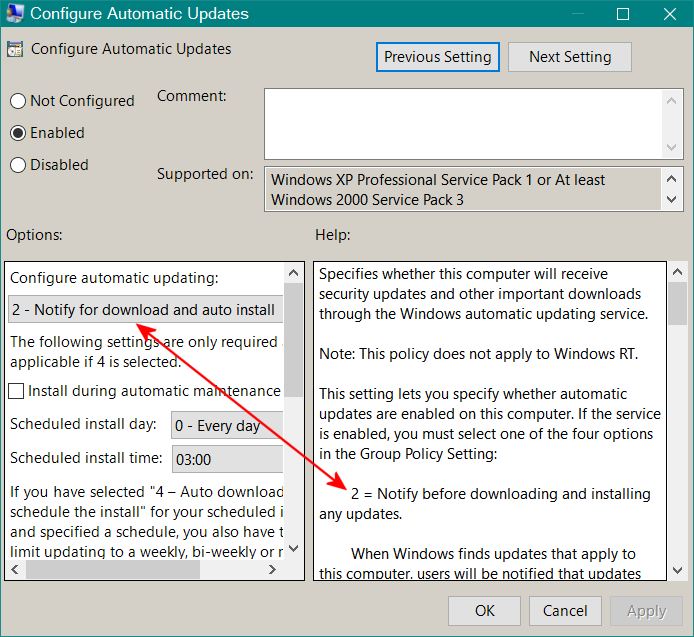
Task: Click the 'Scheduled install time:' label
Action: 86,458
